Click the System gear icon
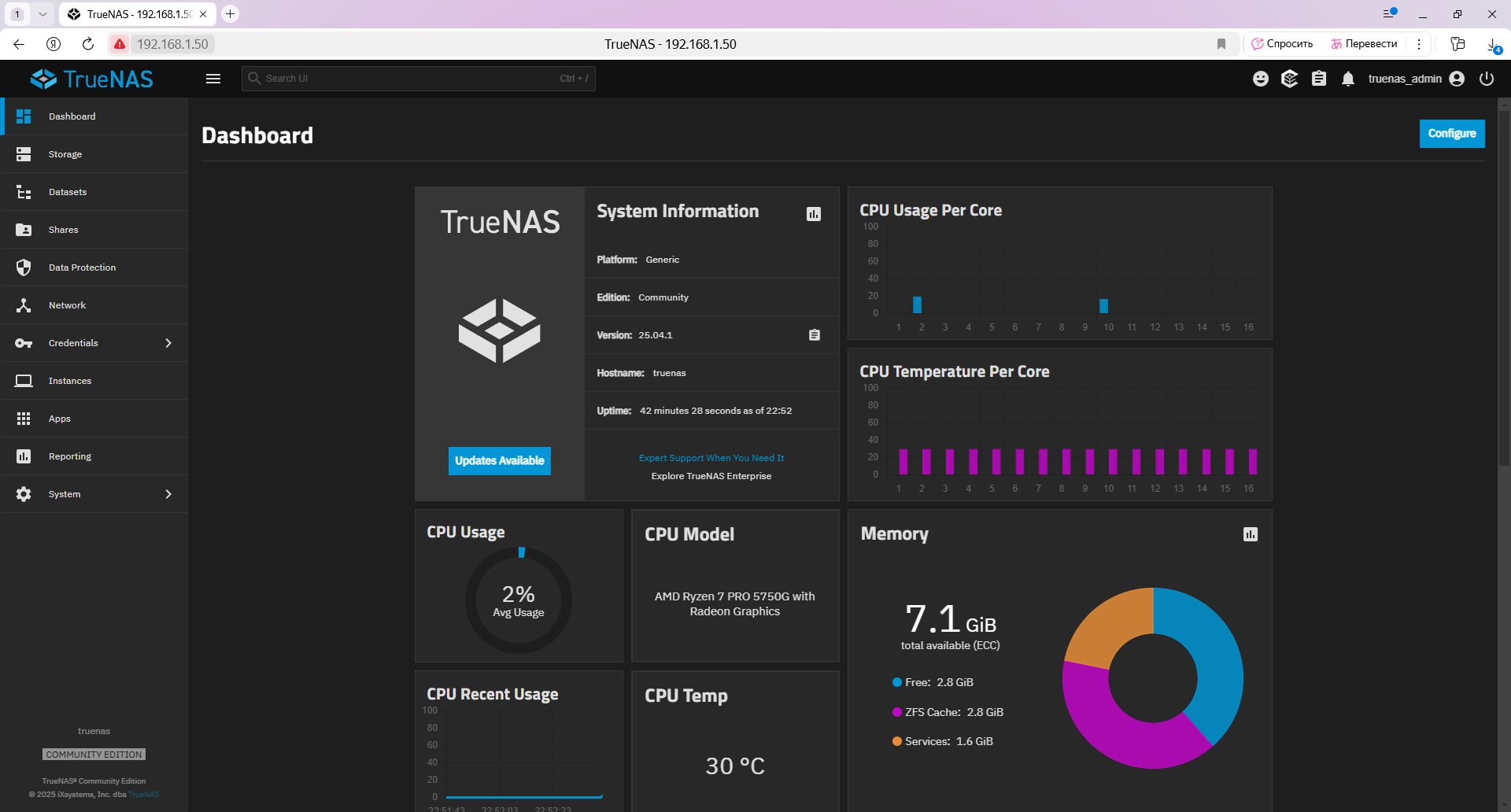This screenshot has height=812, width=1511. tap(24, 494)
